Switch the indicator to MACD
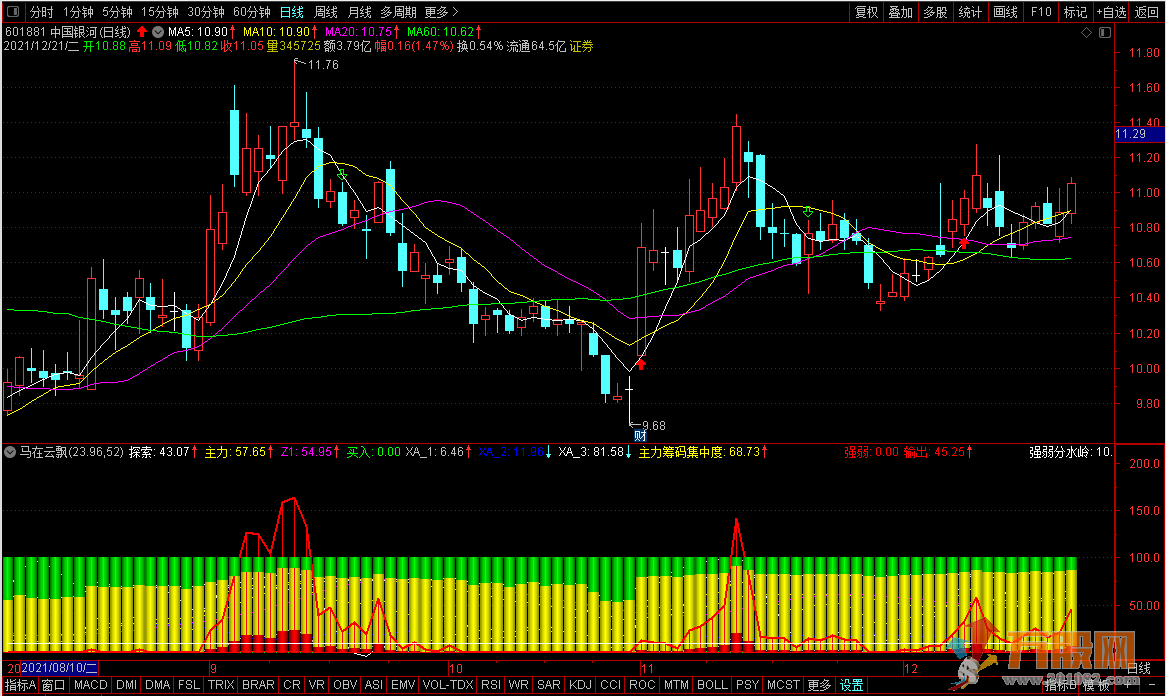This screenshot has height=696, width=1166. (91, 685)
